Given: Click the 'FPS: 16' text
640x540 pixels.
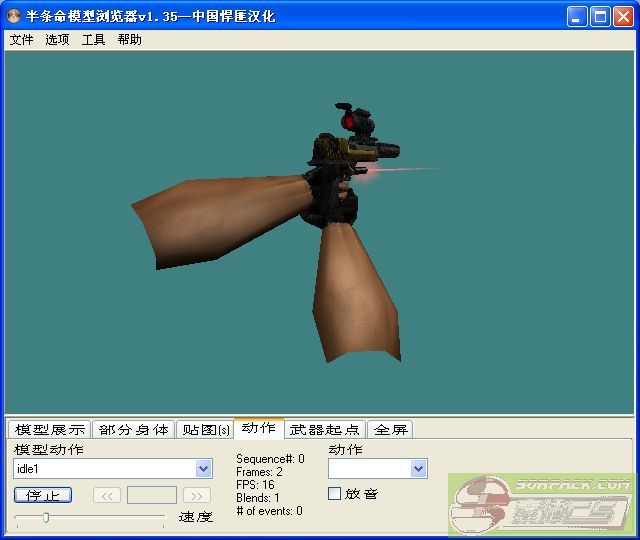Looking at the screenshot, I should (x=255, y=485).
